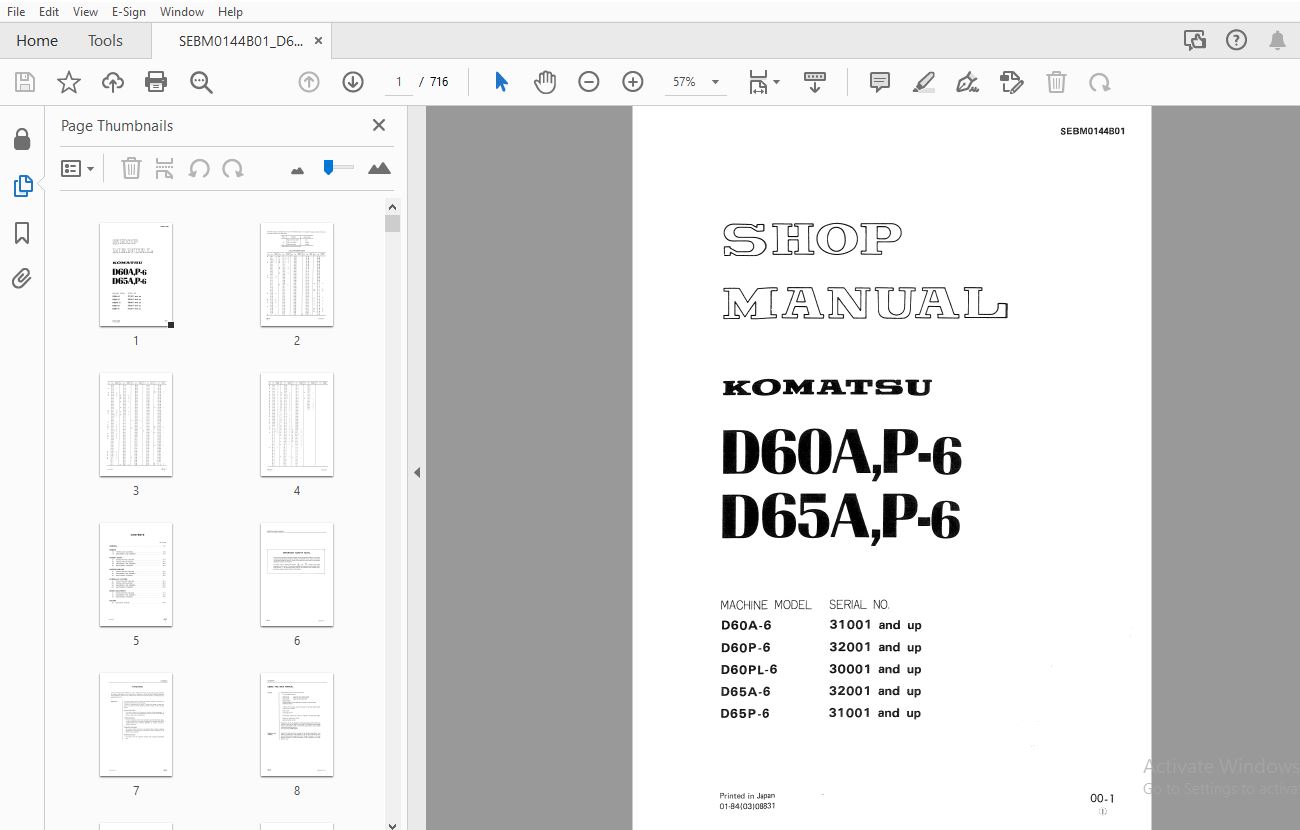
Task: Upload the file to cloud storage
Action: (x=113, y=82)
